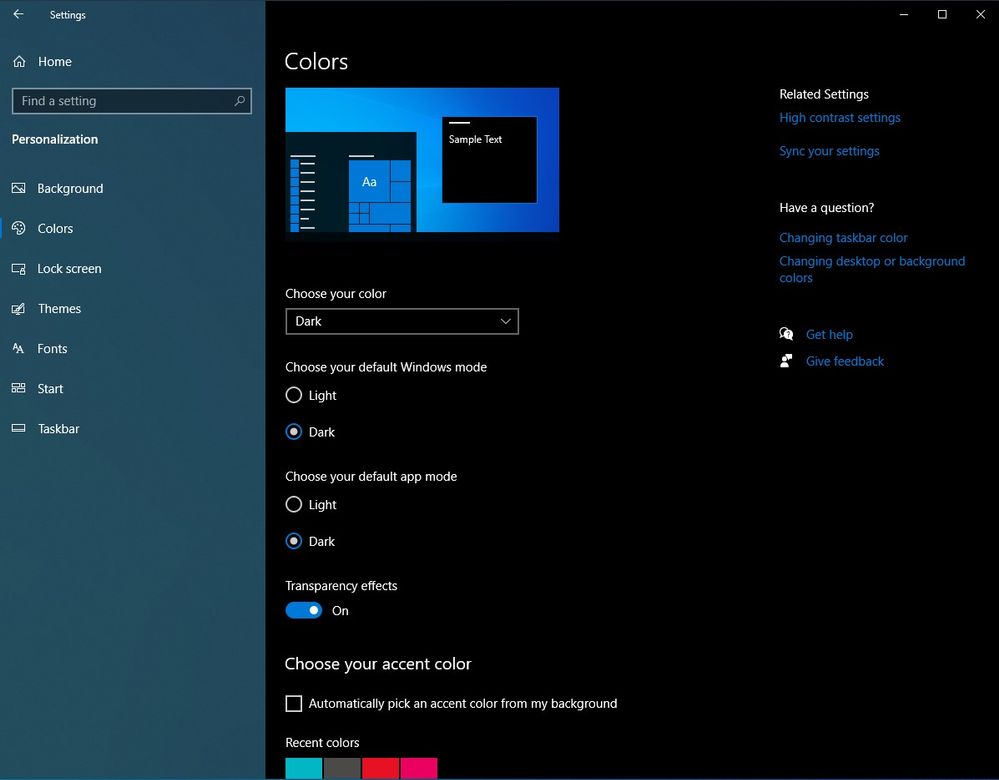Go back with the Settings back arrow

(18, 14)
